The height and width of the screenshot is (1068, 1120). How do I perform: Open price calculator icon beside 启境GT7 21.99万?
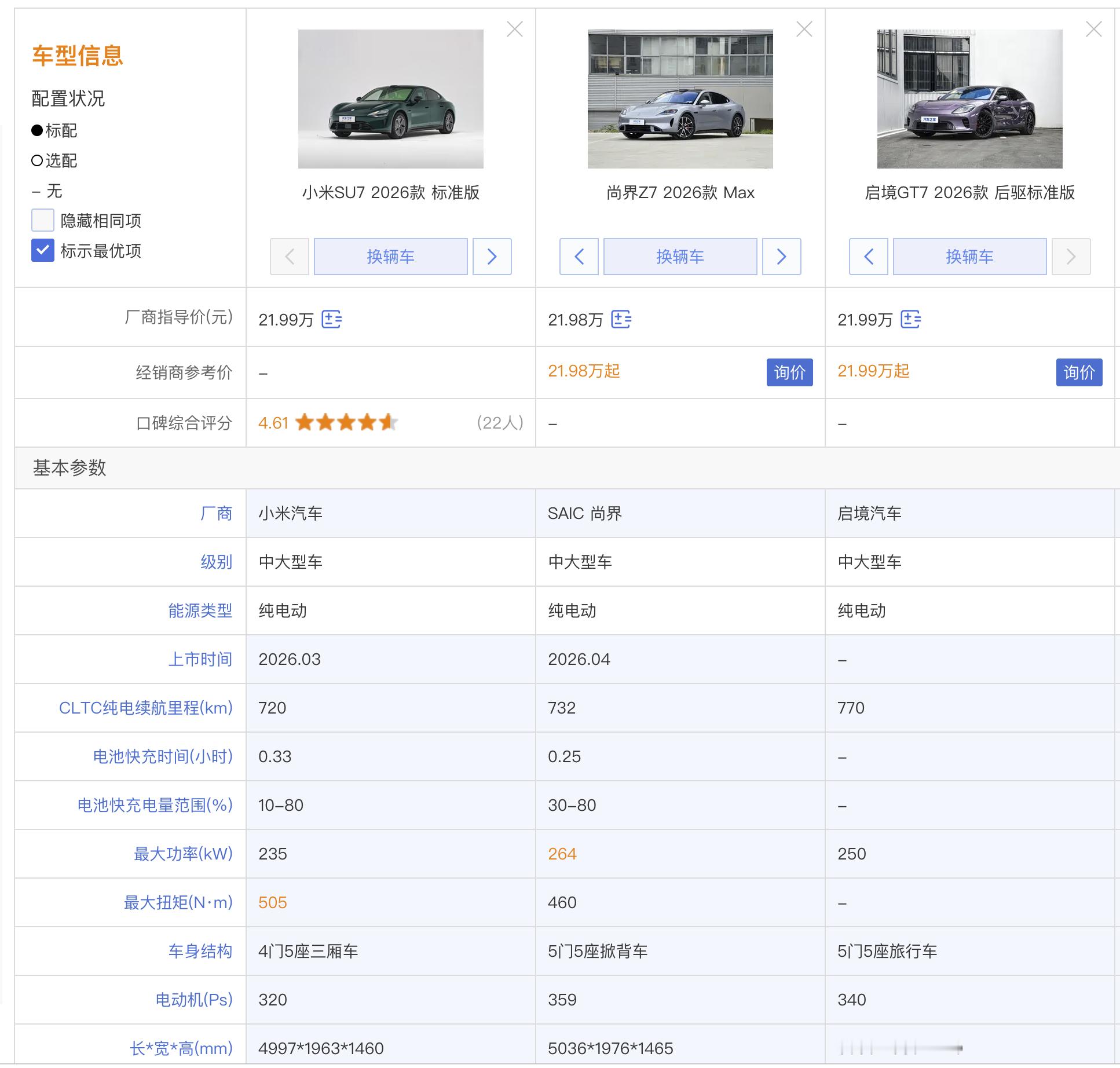pos(911,319)
